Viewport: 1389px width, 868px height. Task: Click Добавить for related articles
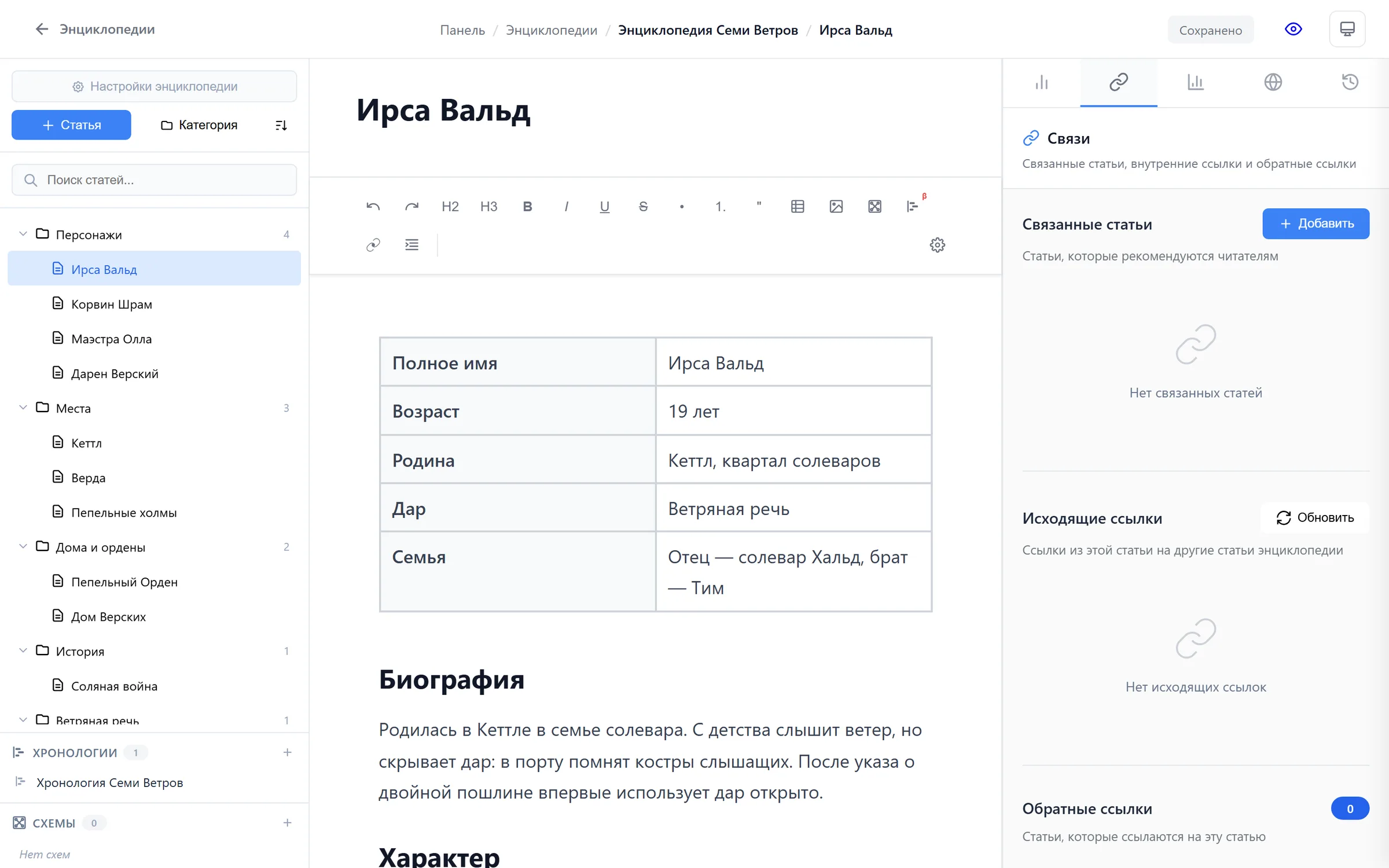[1315, 224]
